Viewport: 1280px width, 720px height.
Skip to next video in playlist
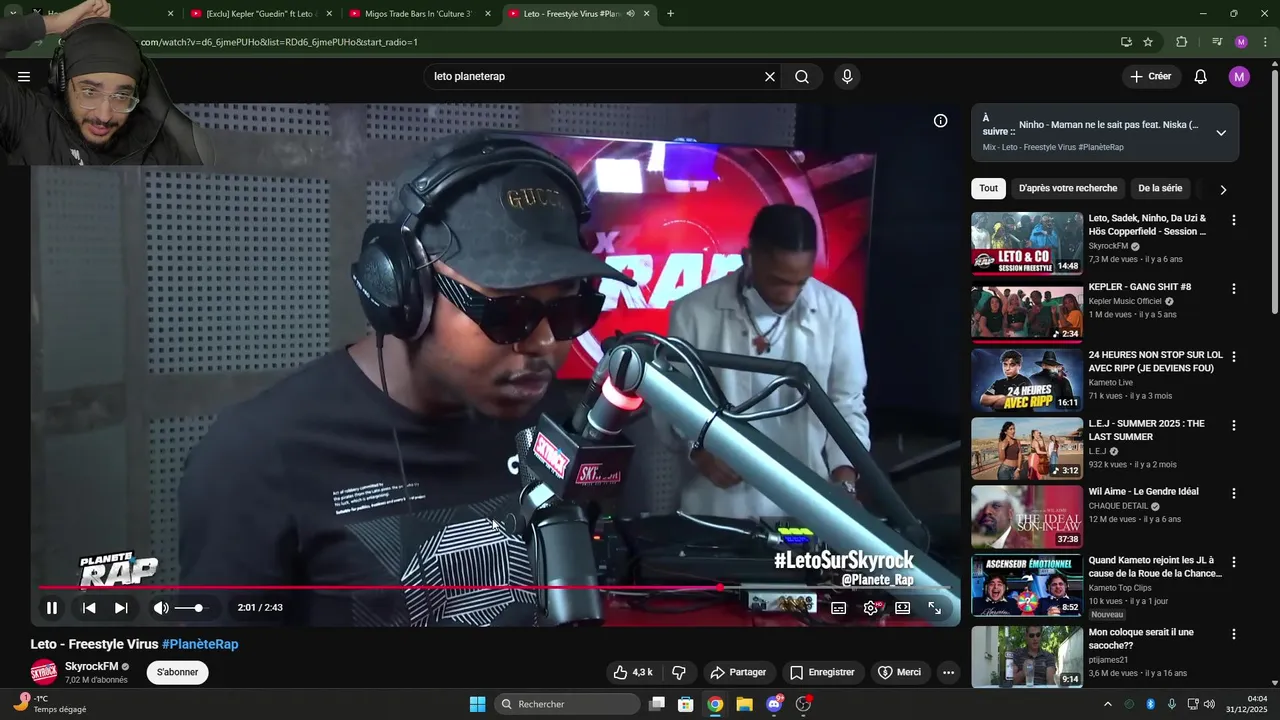[x=121, y=608]
